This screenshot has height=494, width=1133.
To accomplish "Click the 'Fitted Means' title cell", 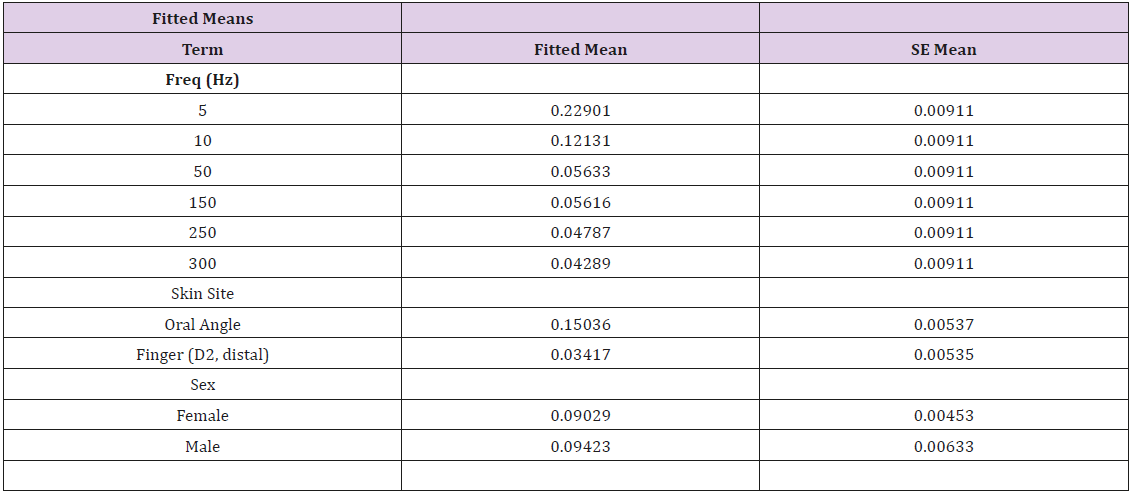I will click(202, 18).
